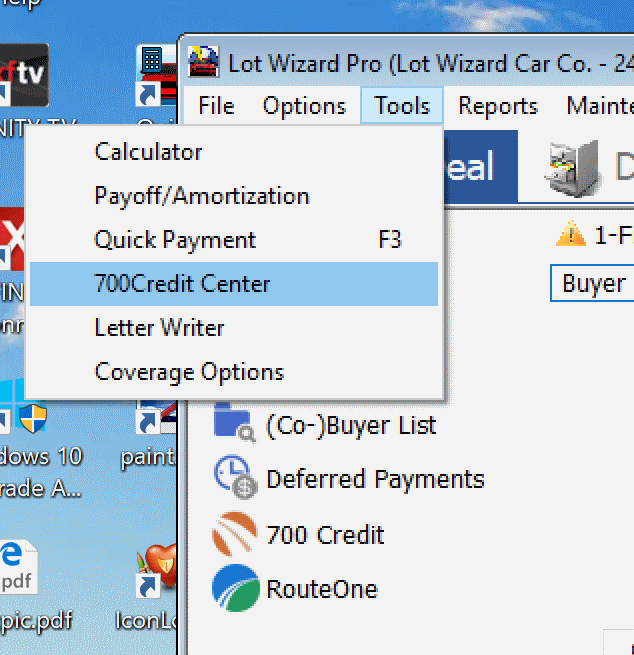
Task: Click the Deferred Payments clock icon
Action: [236, 479]
